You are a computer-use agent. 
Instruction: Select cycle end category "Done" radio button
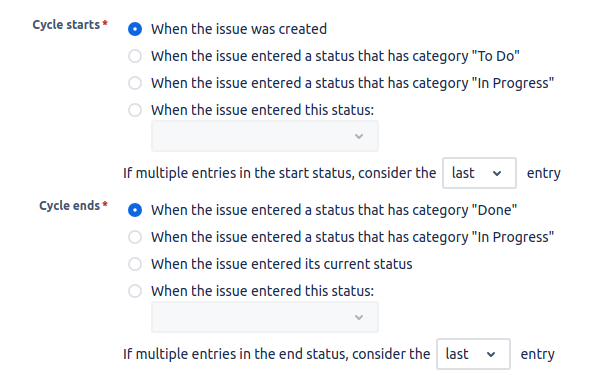click(x=135, y=210)
